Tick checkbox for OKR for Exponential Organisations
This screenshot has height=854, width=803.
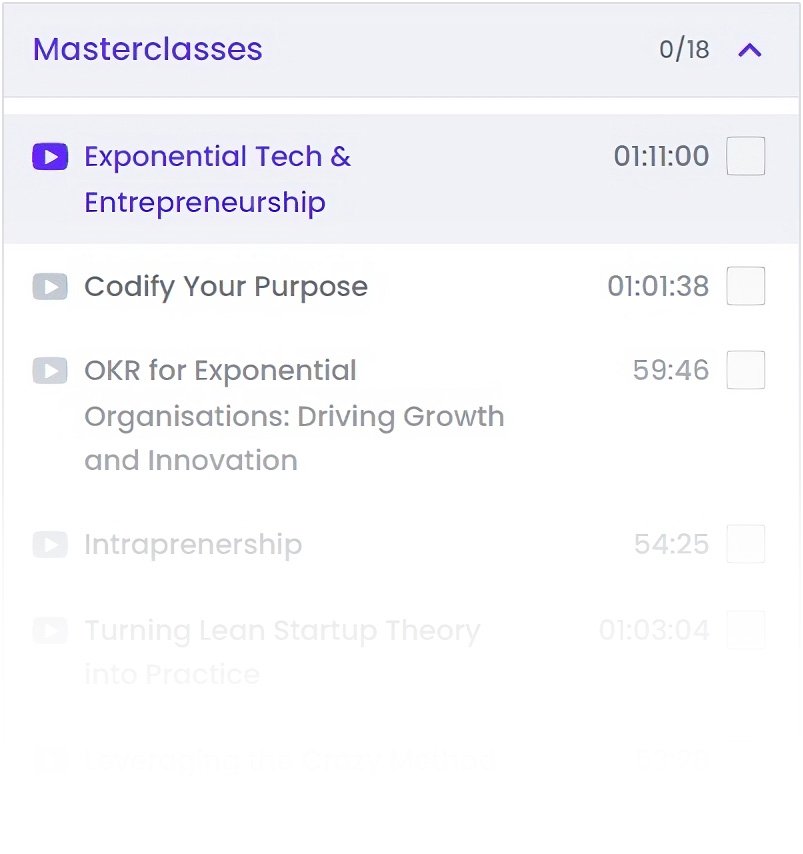click(x=746, y=371)
